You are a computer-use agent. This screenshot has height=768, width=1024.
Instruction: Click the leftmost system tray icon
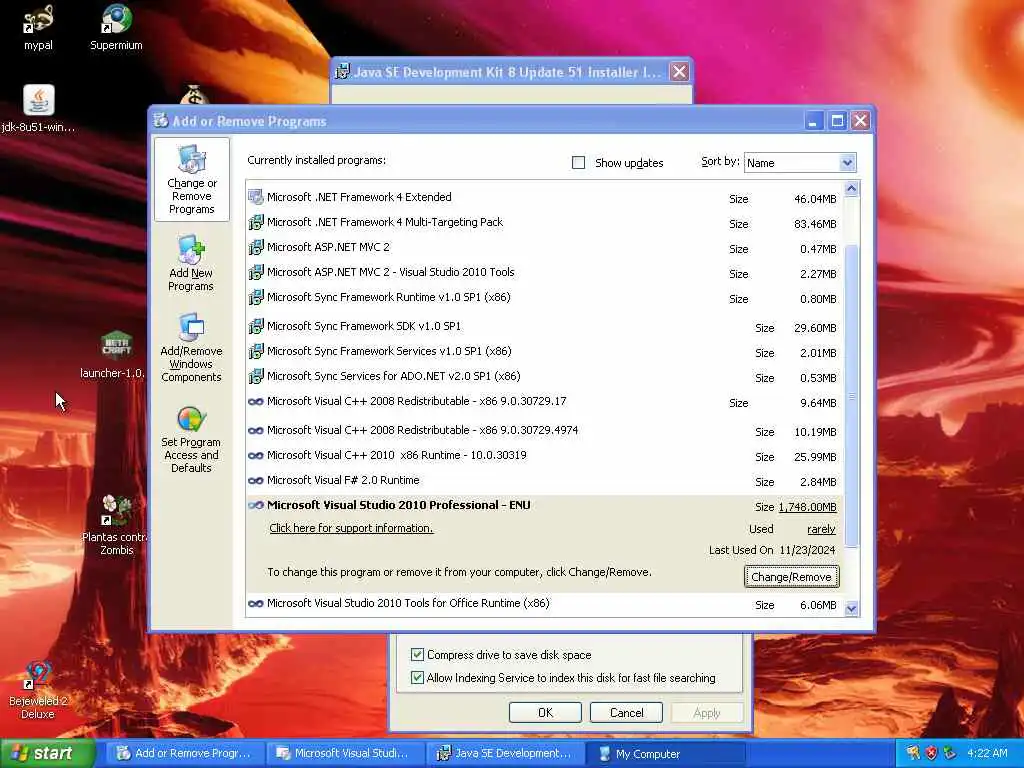(x=913, y=753)
